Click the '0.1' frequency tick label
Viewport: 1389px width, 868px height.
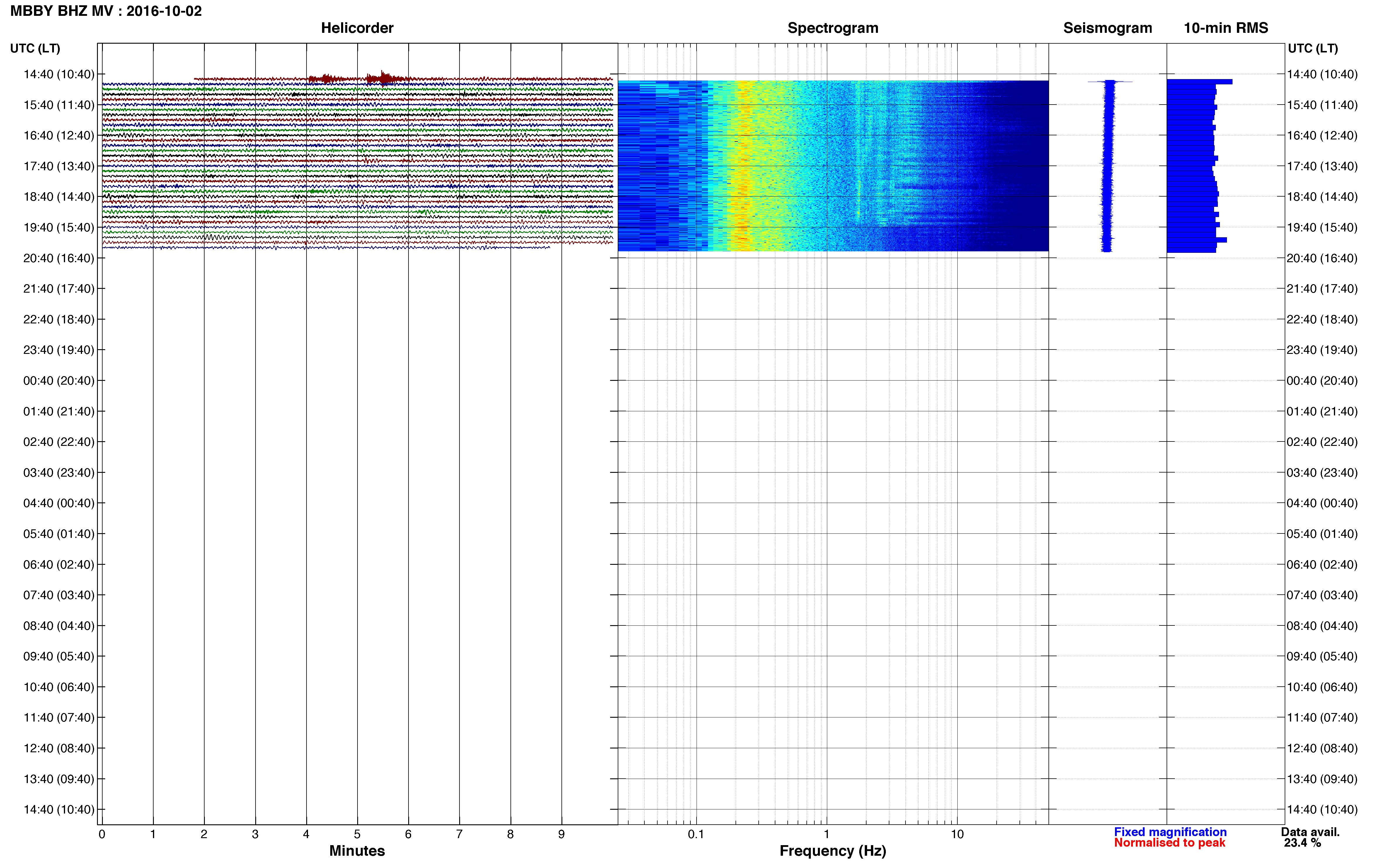pos(696,834)
